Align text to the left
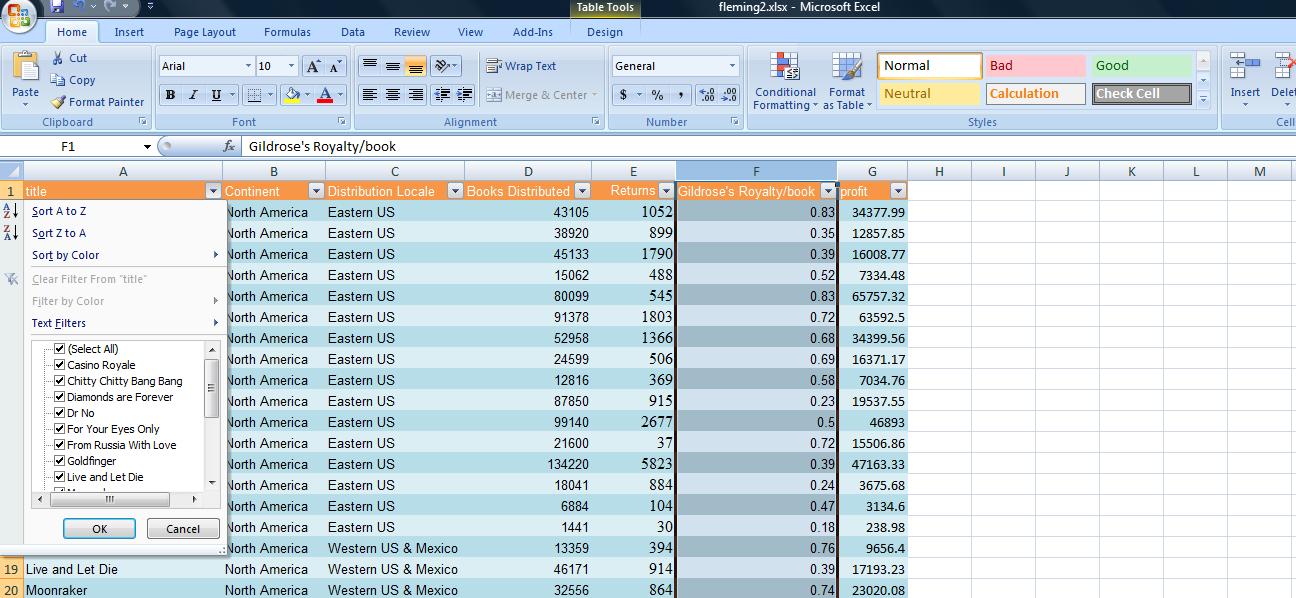Viewport: 1296px width, 598px height. (x=369, y=95)
